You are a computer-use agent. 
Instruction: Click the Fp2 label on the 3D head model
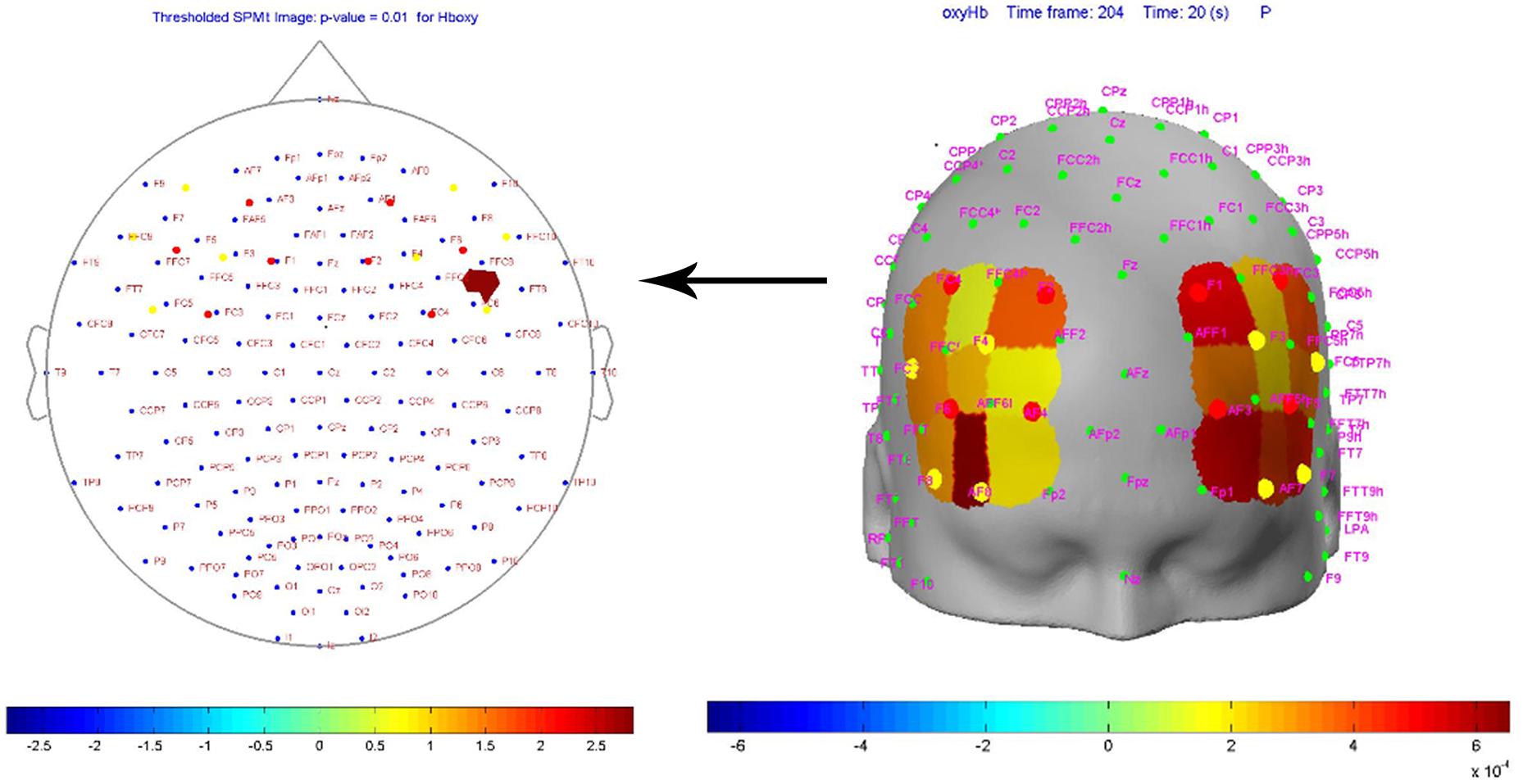click(x=1053, y=495)
